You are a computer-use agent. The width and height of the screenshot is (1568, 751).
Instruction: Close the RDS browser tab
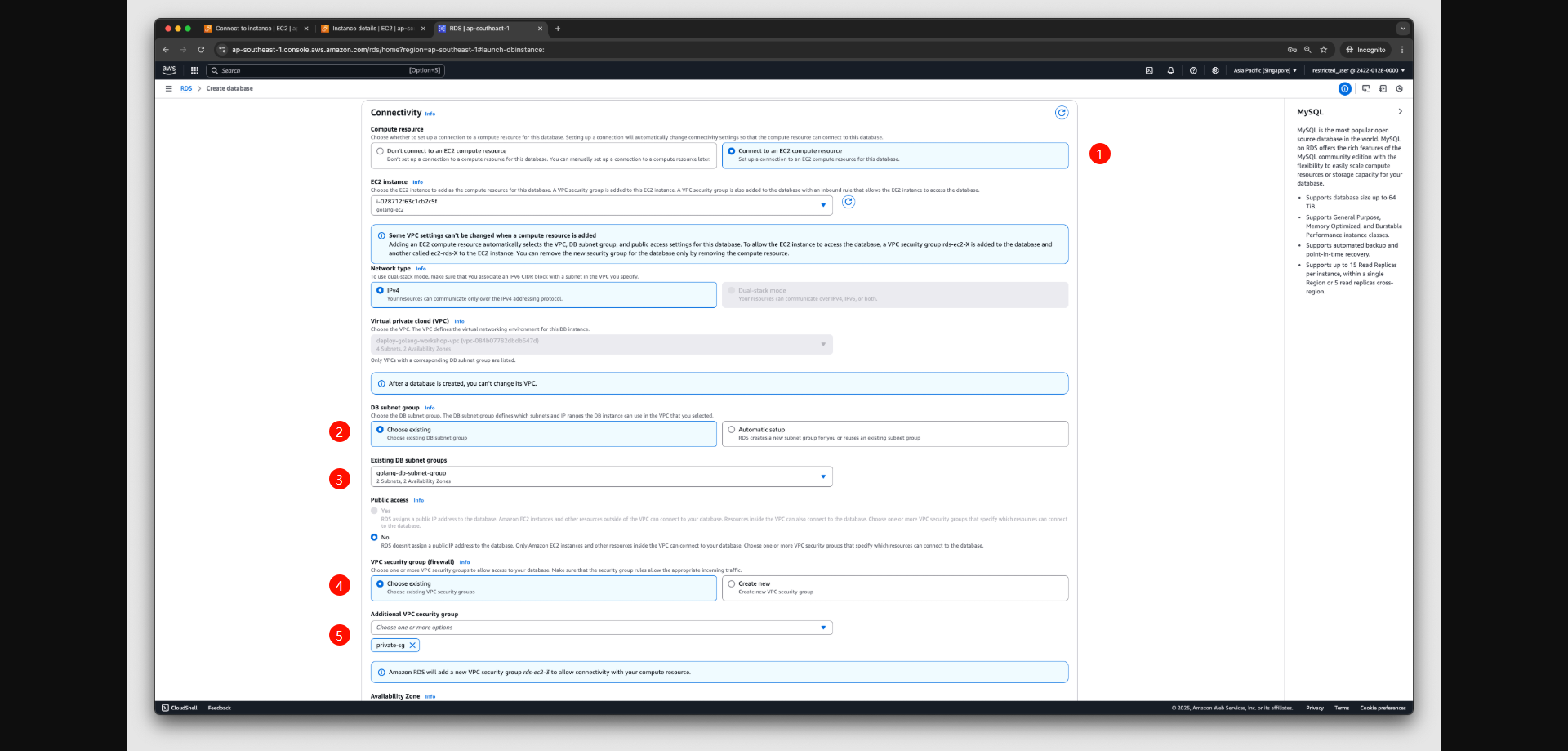(x=540, y=29)
